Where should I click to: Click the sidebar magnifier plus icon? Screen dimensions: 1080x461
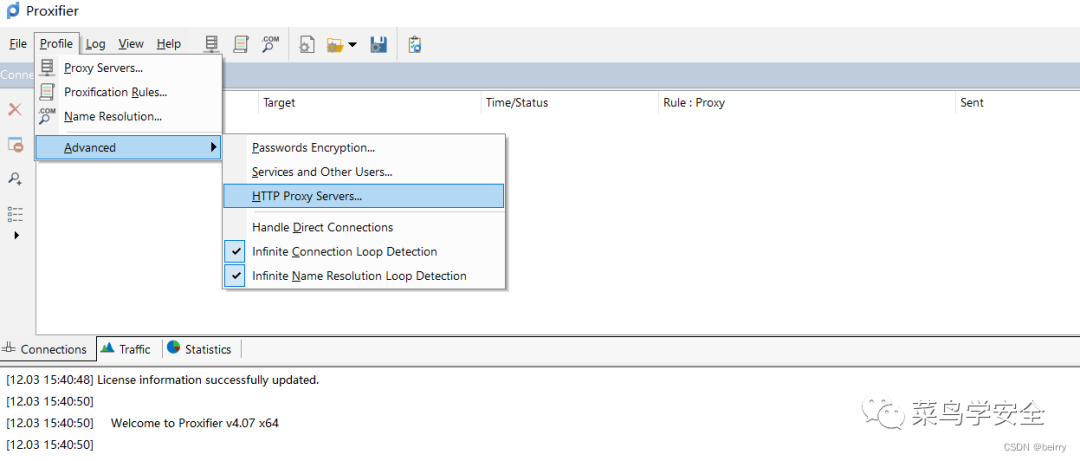pyautogui.click(x=15, y=179)
